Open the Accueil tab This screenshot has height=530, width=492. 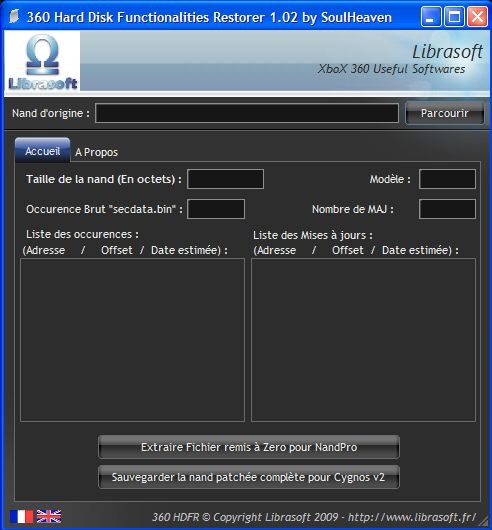point(43,151)
